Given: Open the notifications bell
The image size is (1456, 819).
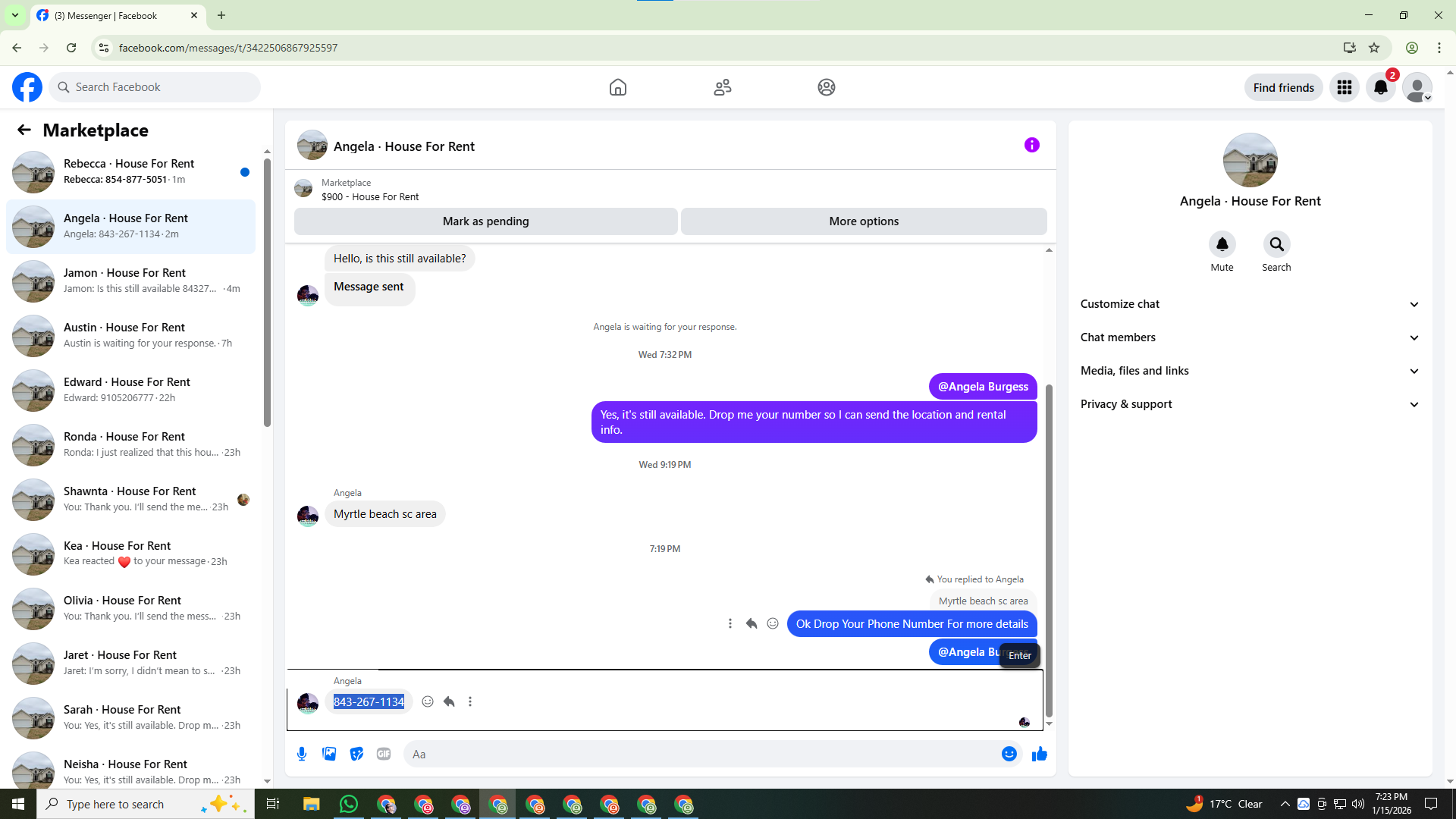Looking at the screenshot, I should pos(1380,87).
